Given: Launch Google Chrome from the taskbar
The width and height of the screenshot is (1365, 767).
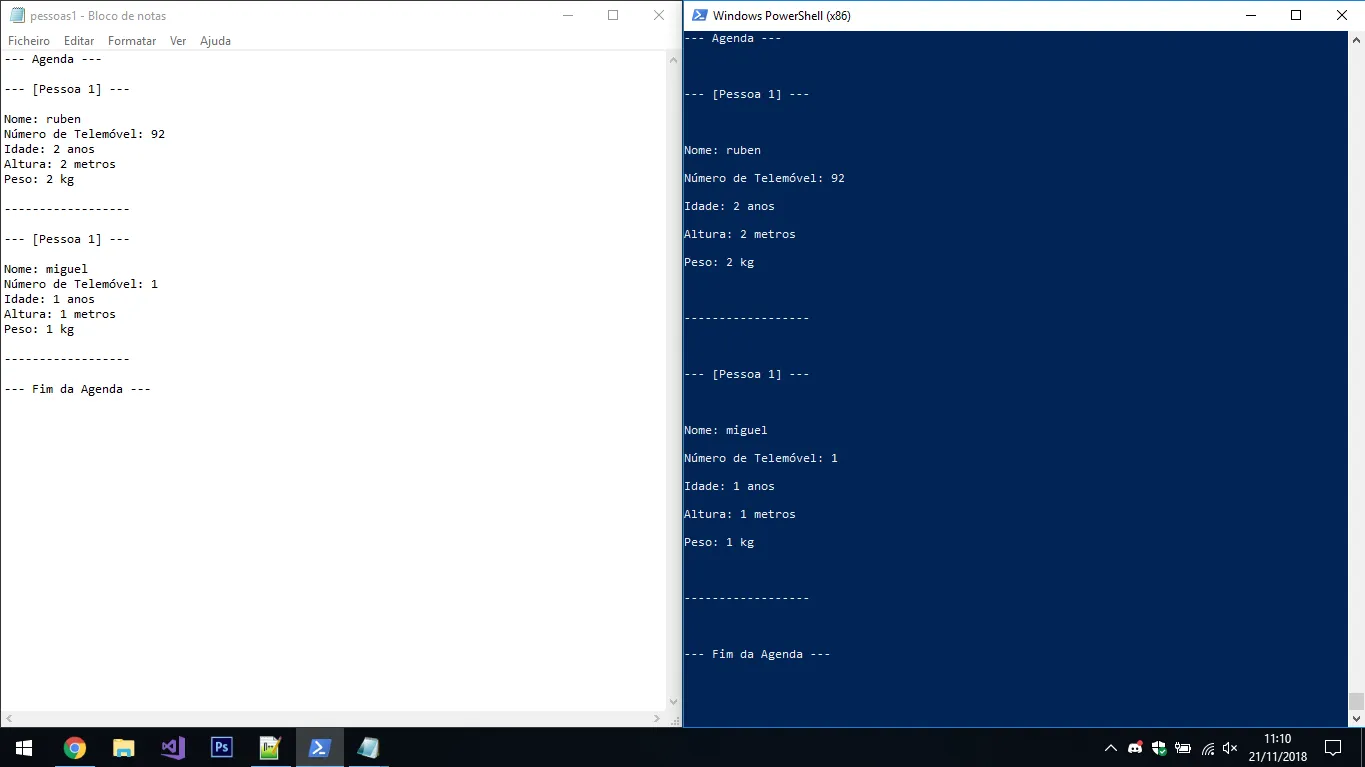Looking at the screenshot, I should [x=74, y=748].
